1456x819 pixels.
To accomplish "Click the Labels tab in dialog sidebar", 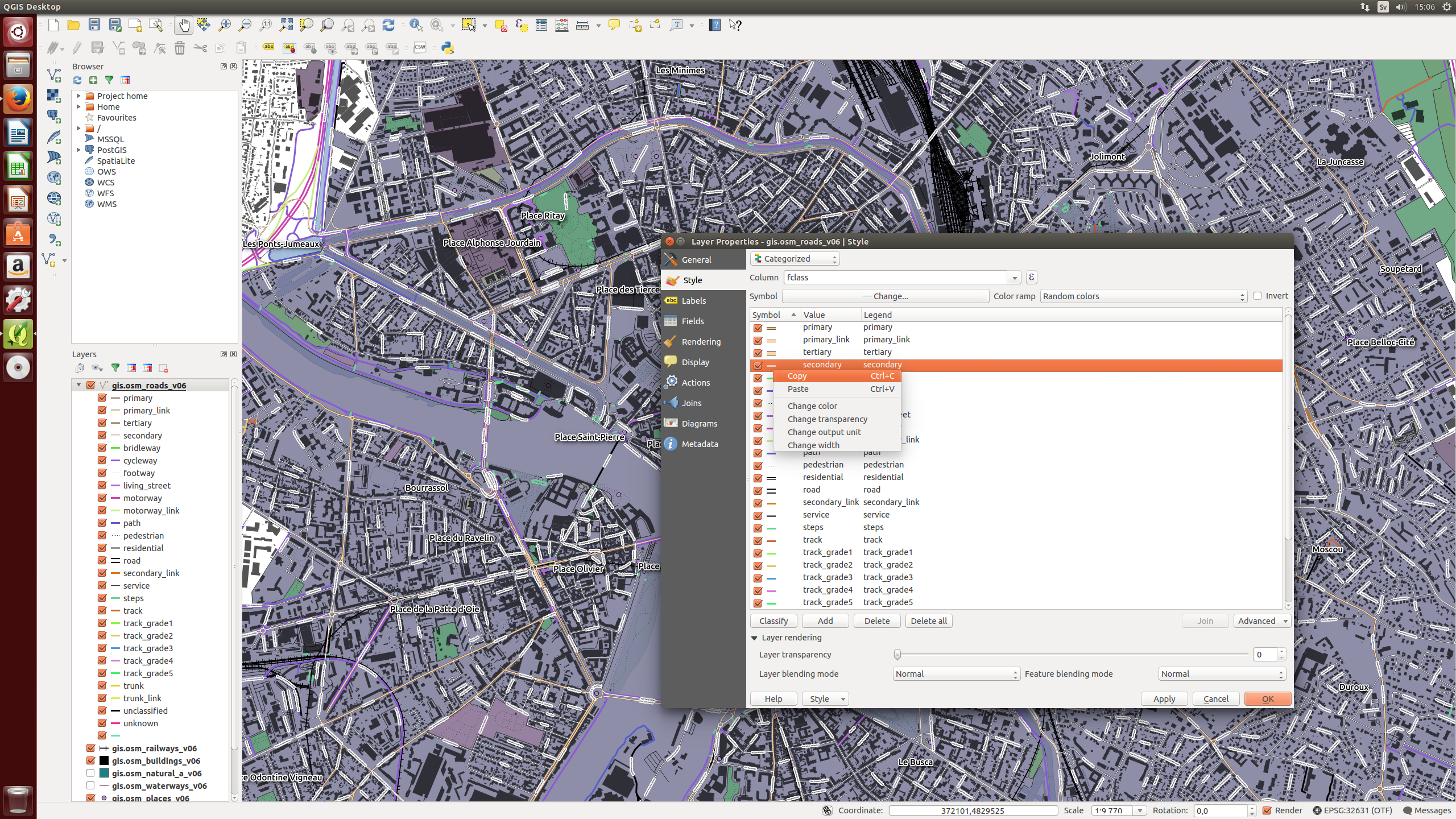I will [x=704, y=301].
